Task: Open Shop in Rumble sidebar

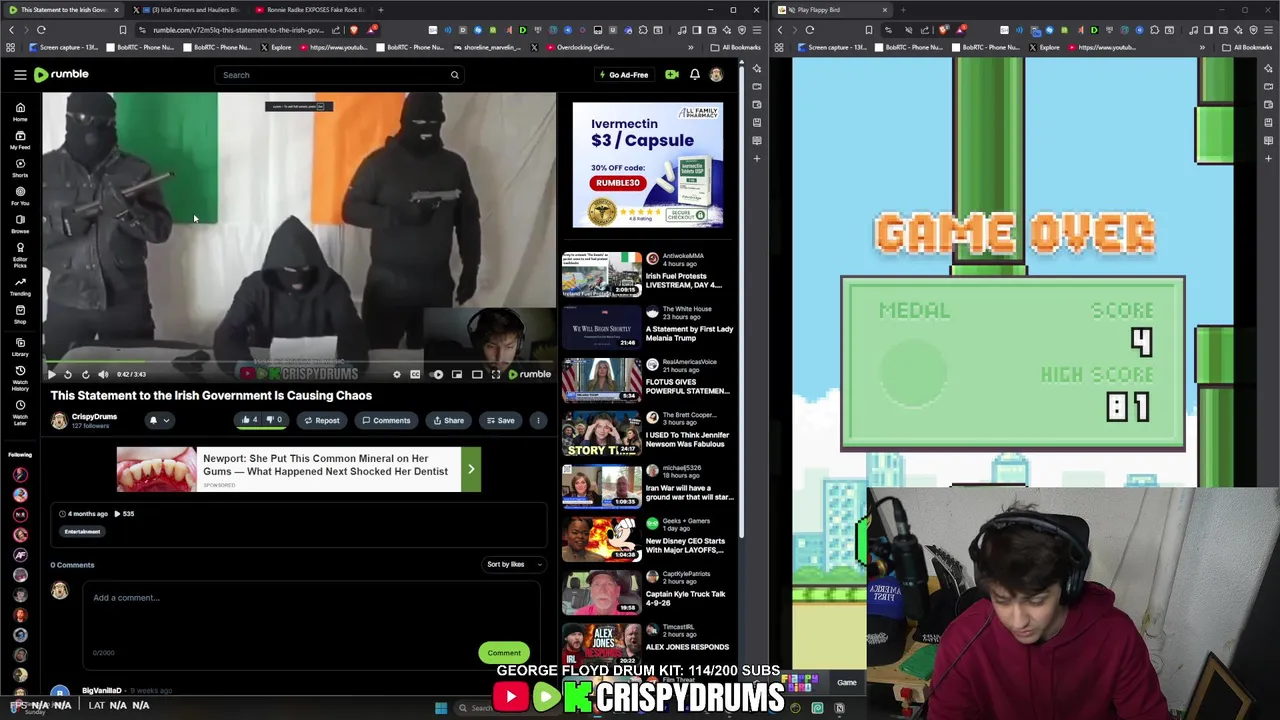Action: pyautogui.click(x=20, y=315)
